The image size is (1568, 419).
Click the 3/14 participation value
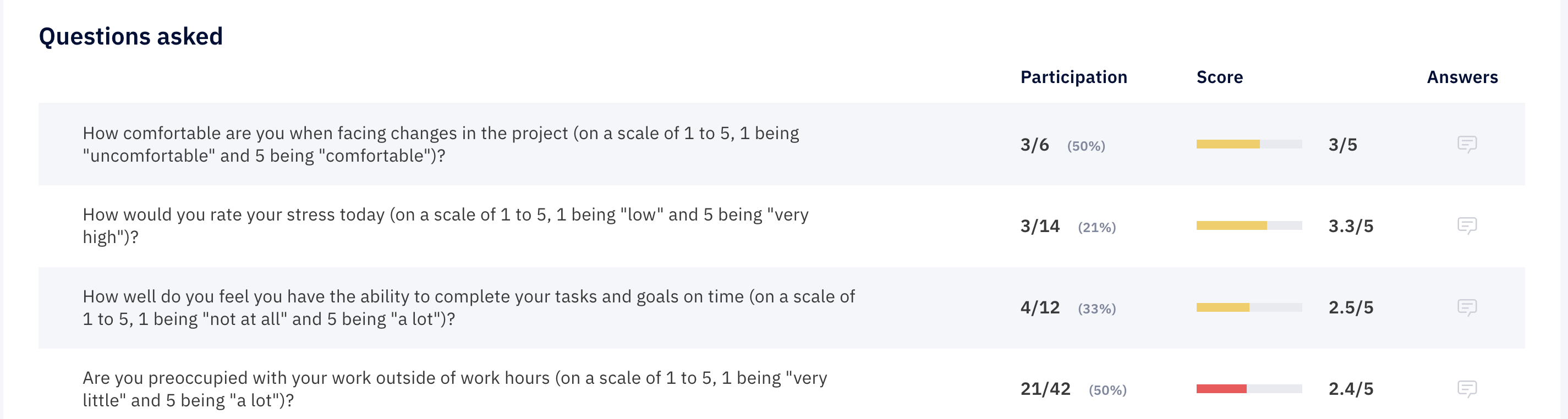pyautogui.click(x=1040, y=226)
